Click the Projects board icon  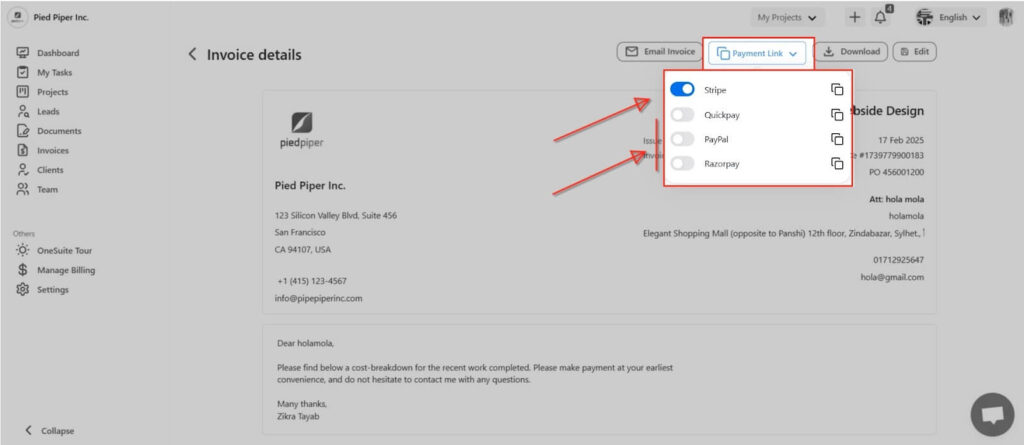click(x=23, y=92)
